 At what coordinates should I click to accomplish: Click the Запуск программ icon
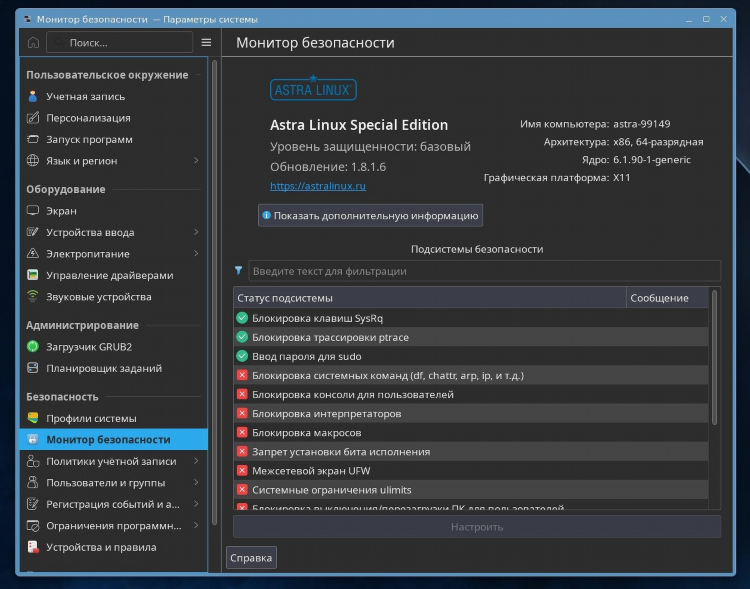coord(33,139)
